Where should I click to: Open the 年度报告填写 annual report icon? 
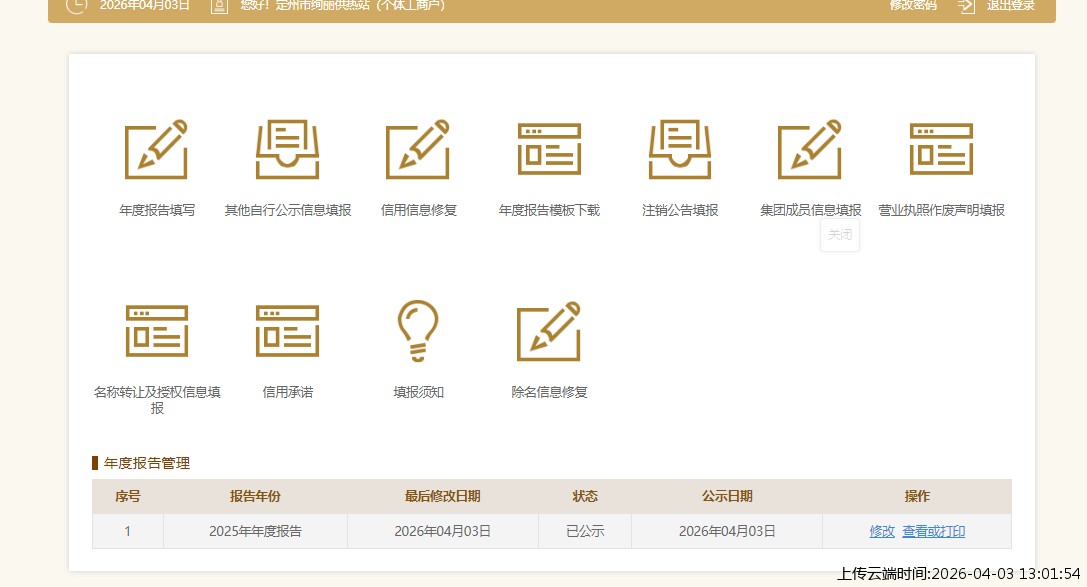[156, 148]
